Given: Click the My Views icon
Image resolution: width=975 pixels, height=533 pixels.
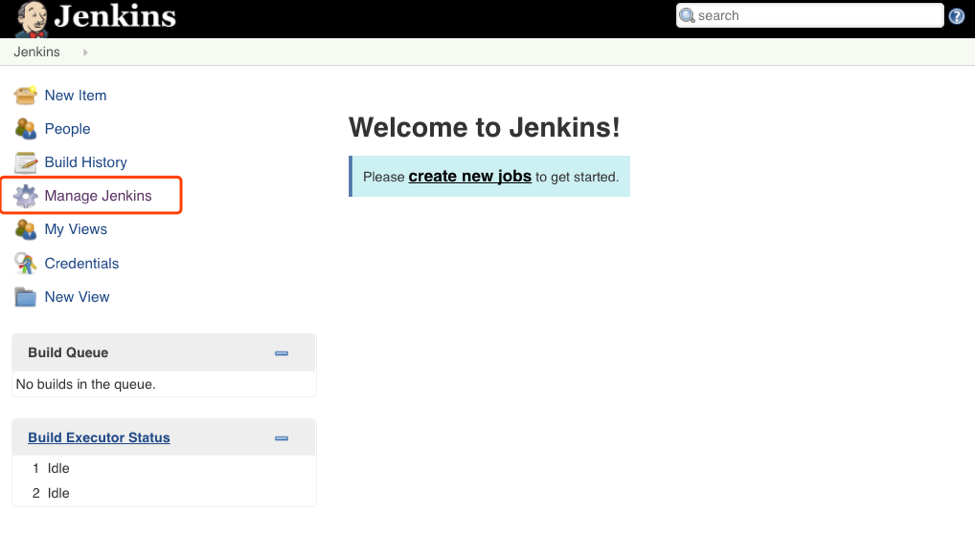Looking at the screenshot, I should pyautogui.click(x=25, y=229).
